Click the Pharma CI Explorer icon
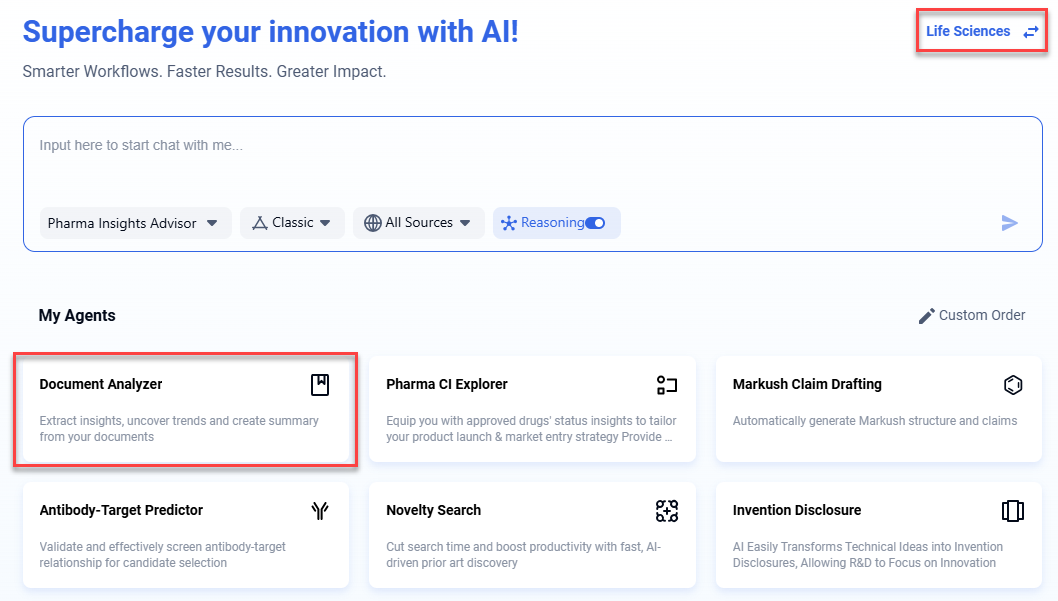 tap(666, 385)
